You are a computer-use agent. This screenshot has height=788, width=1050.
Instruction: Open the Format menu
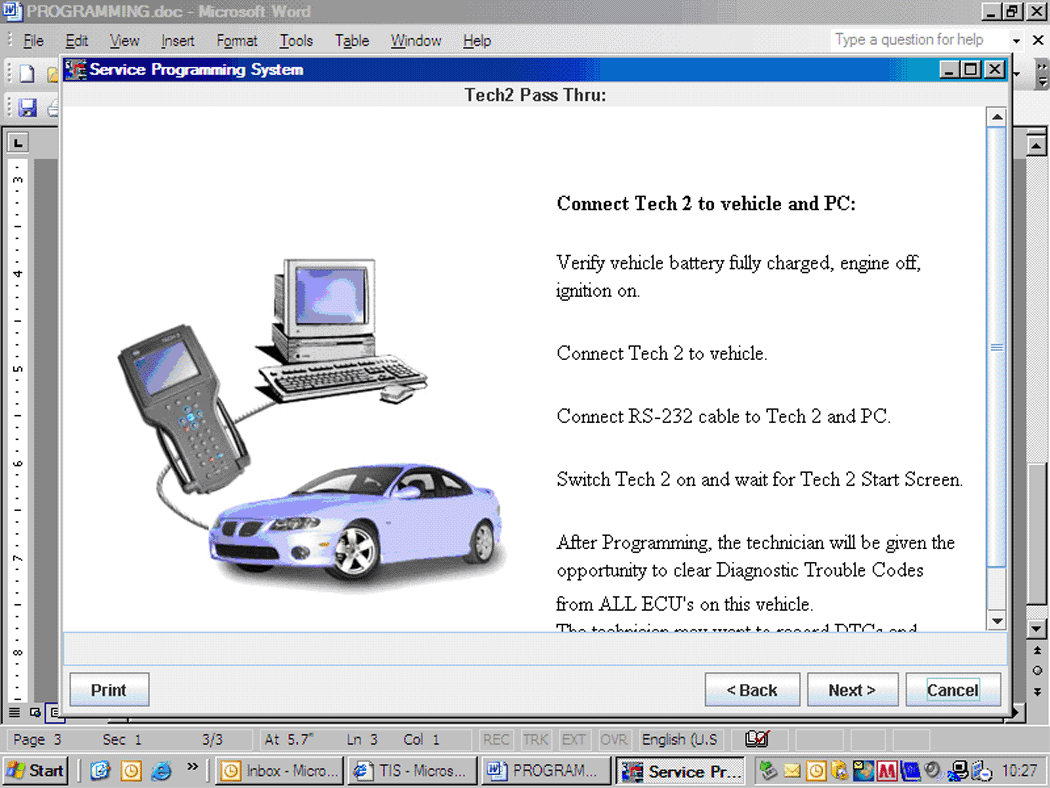tap(237, 41)
